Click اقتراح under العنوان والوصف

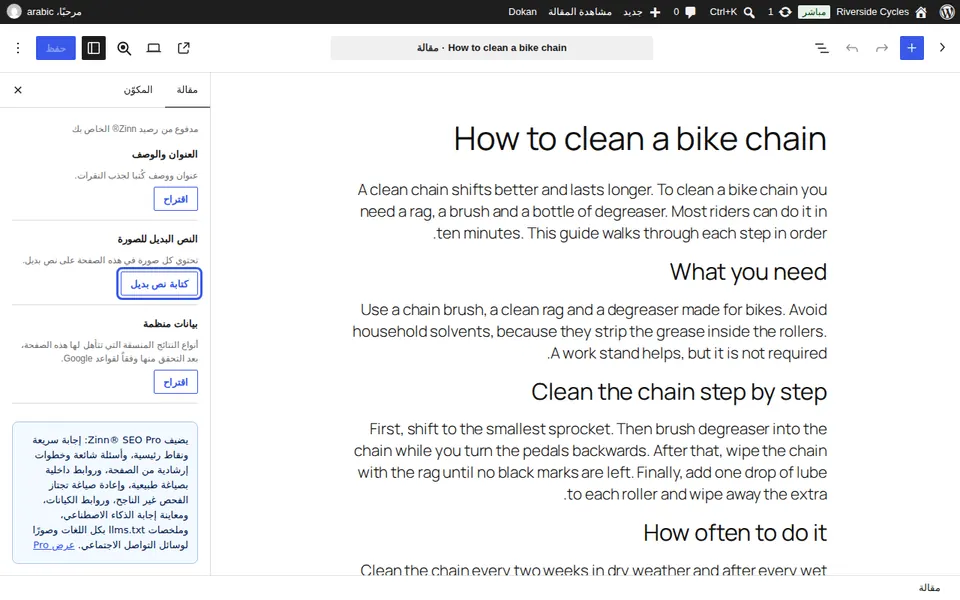[176, 199]
